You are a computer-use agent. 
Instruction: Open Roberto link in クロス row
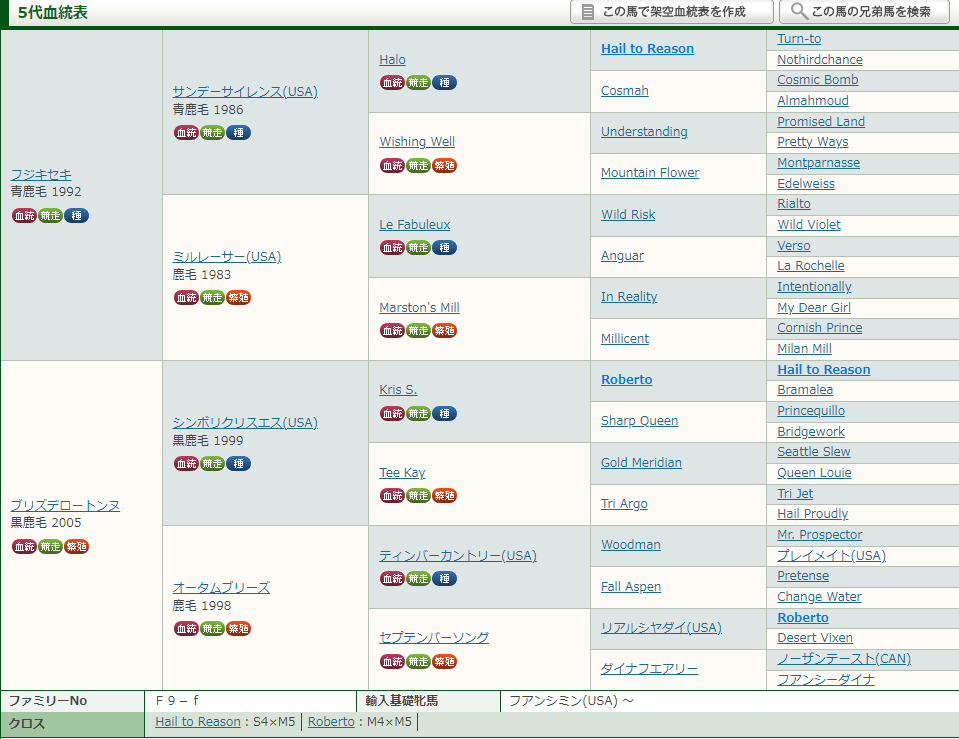click(x=331, y=722)
